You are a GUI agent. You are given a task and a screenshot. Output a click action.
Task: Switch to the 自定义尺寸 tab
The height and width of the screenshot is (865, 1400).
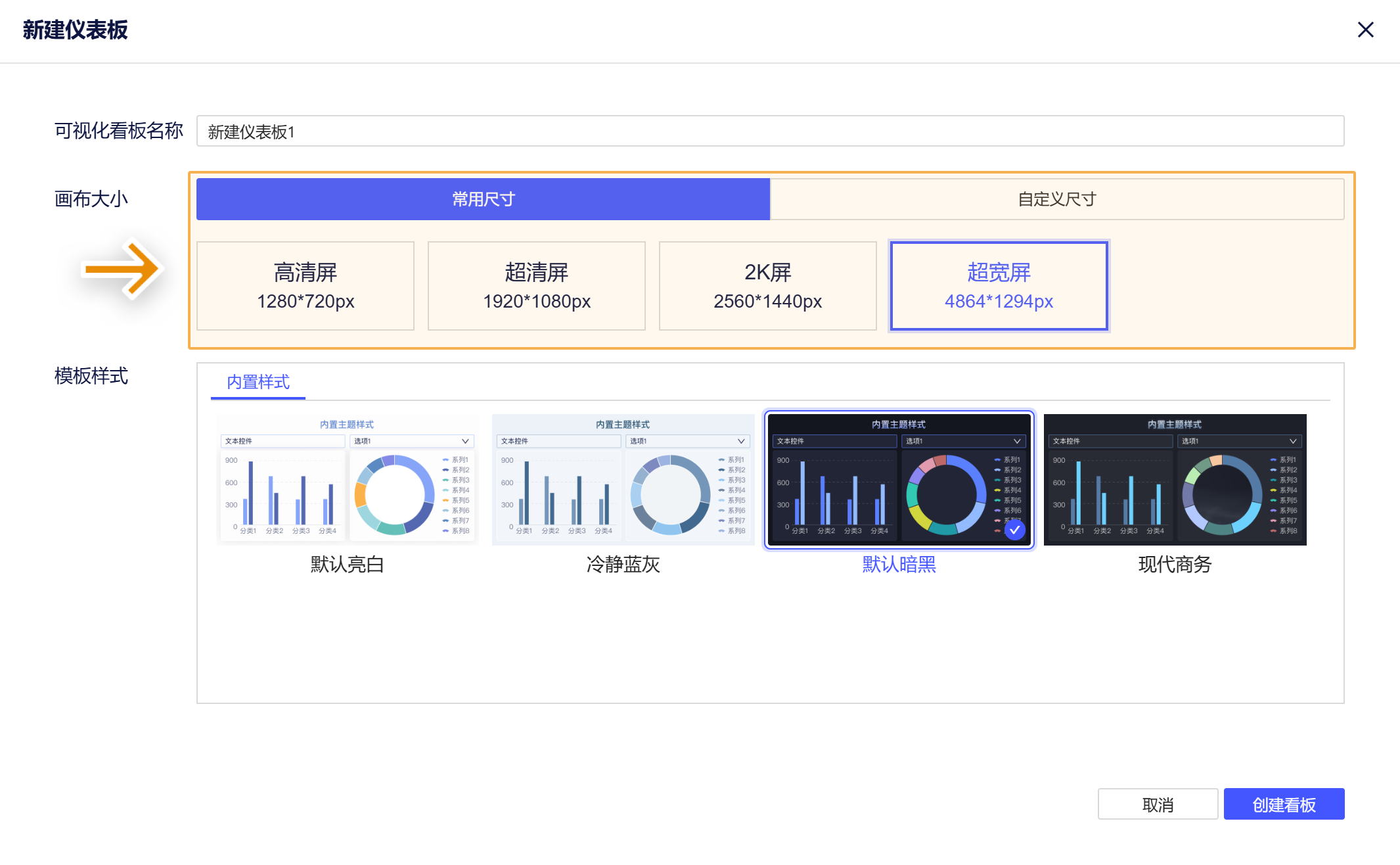(1056, 199)
